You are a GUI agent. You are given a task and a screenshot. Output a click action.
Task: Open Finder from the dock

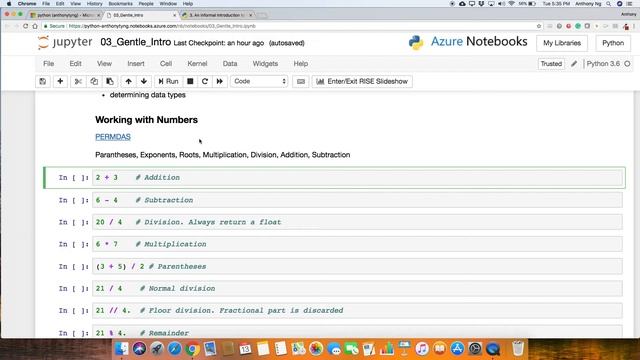click(121, 349)
